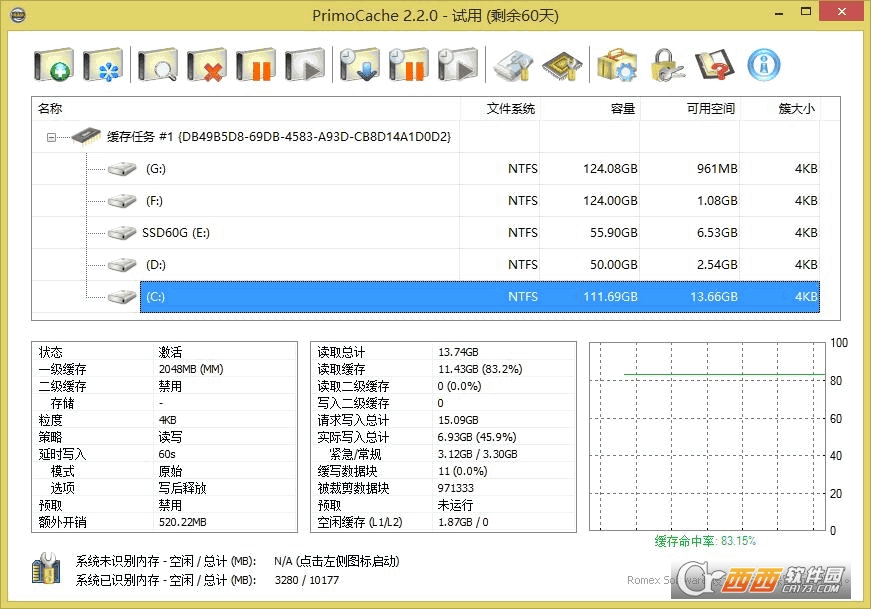
Task: Open the options toolbox gear icon
Action: pos(617,65)
